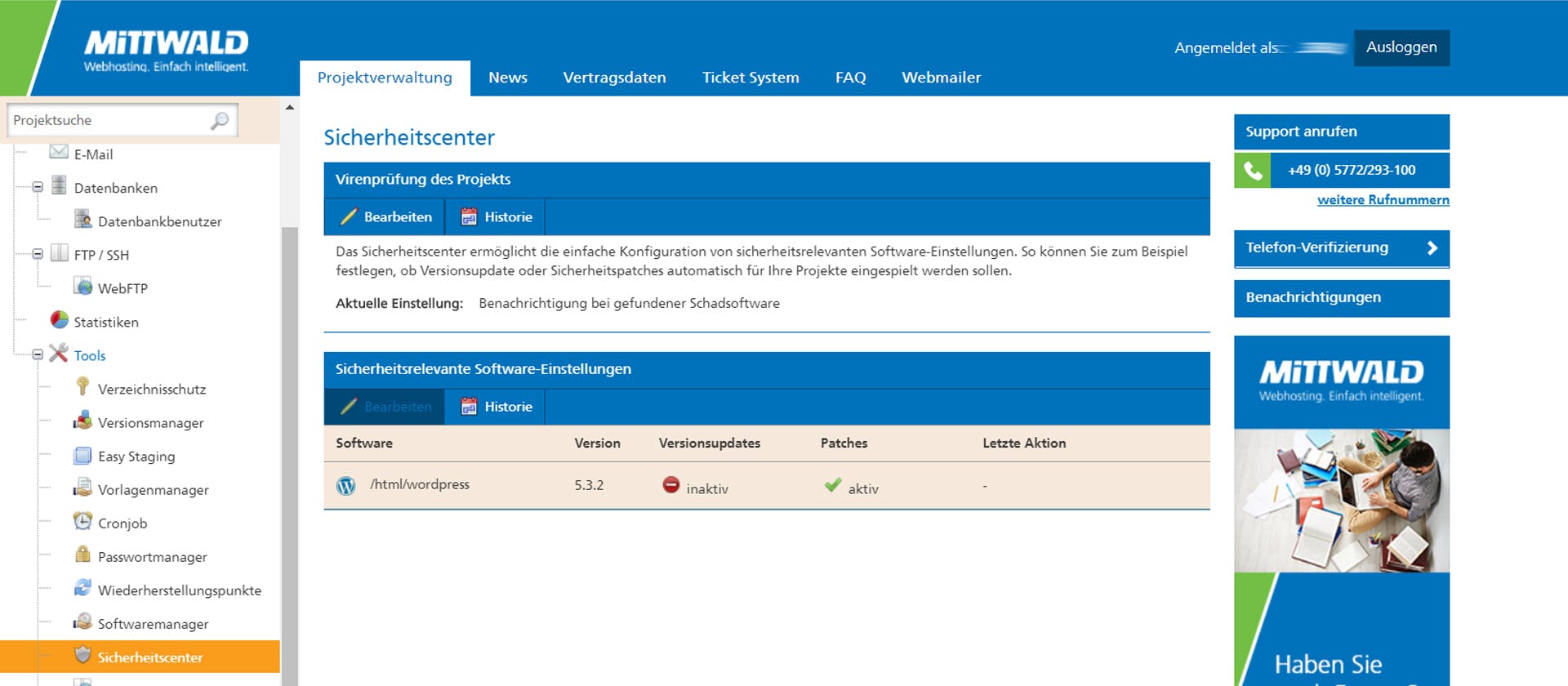
Task: Click the Easy Staging icon
Action: point(82,455)
